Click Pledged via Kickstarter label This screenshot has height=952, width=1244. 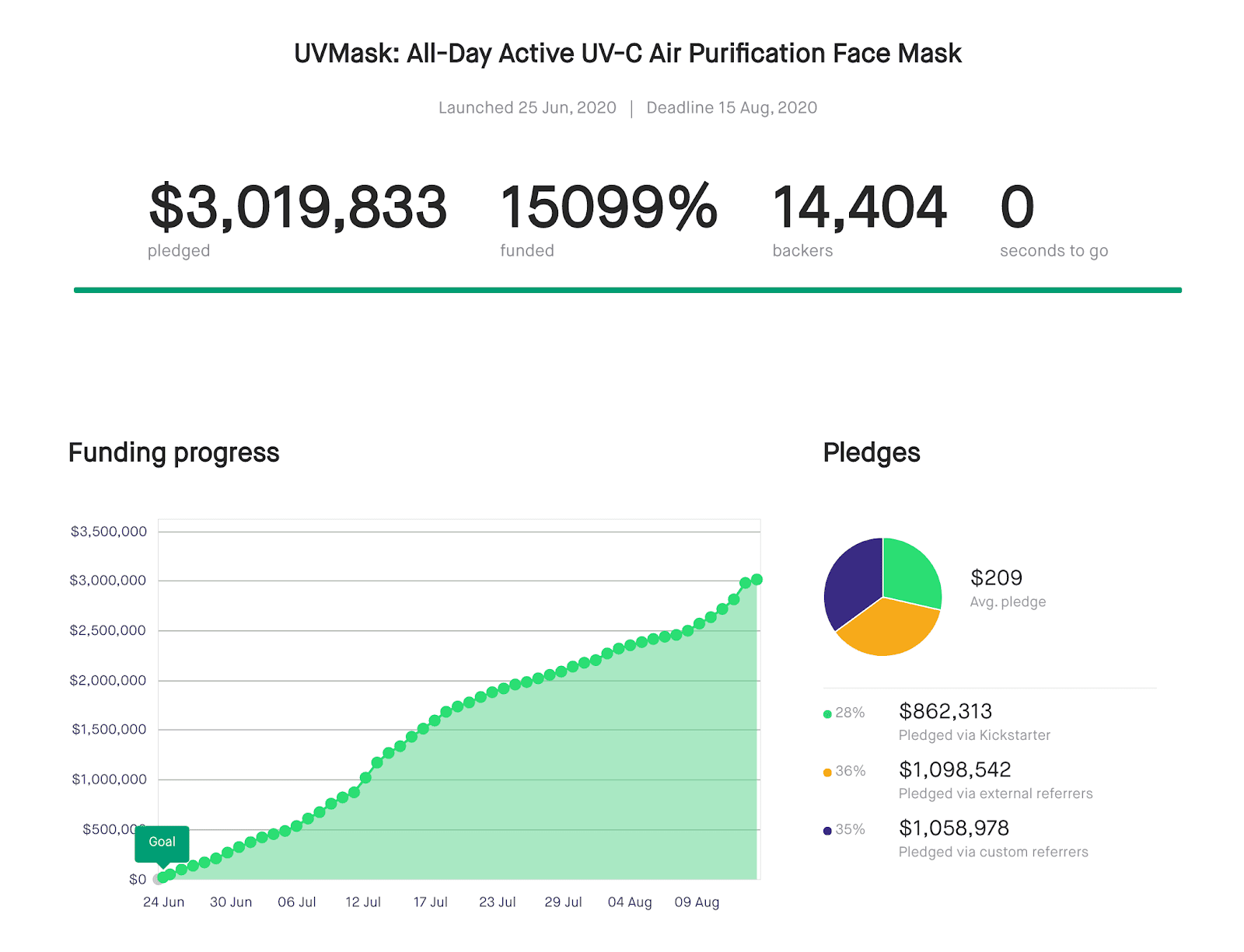(974, 735)
